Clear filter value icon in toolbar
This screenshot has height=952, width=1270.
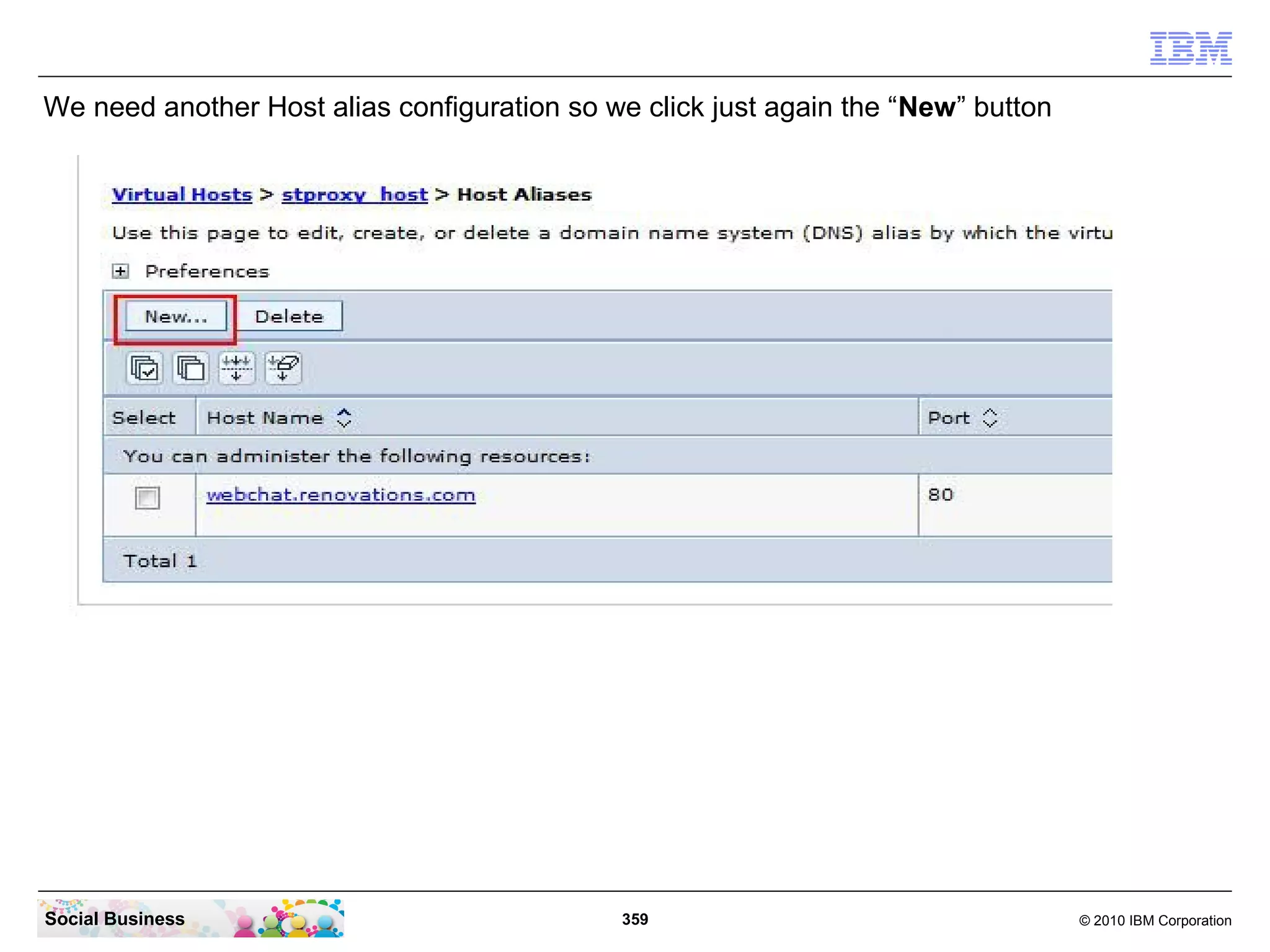tap(283, 368)
